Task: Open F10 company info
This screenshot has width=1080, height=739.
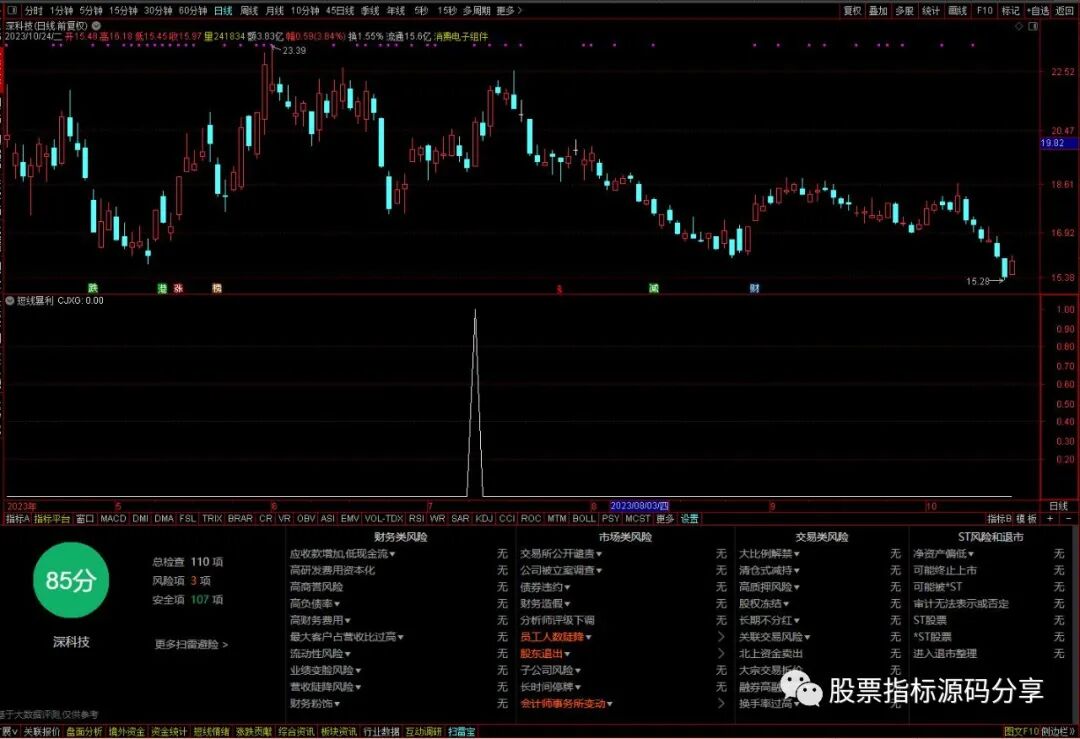Action: [x=984, y=10]
